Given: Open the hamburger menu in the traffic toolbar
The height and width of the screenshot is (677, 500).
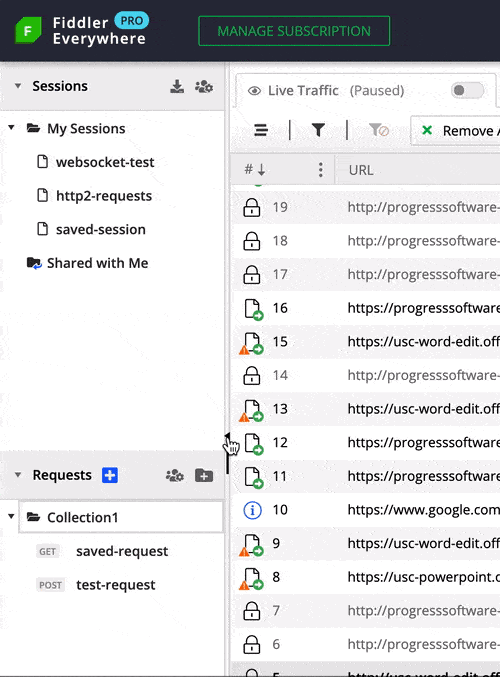Looking at the screenshot, I should [261, 130].
